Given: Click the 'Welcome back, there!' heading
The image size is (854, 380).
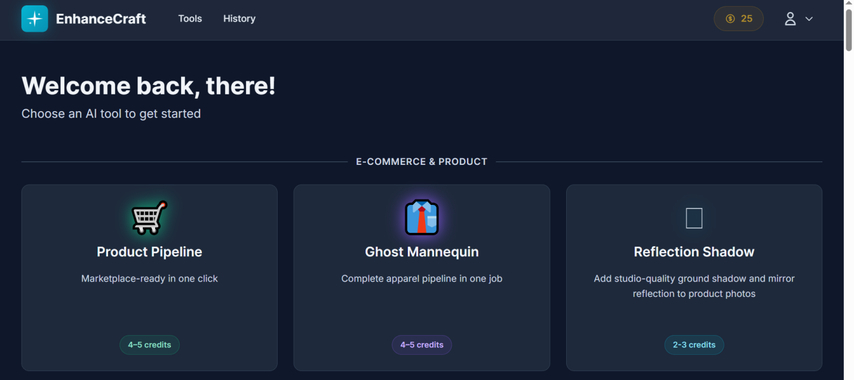Looking at the screenshot, I should click(x=148, y=86).
